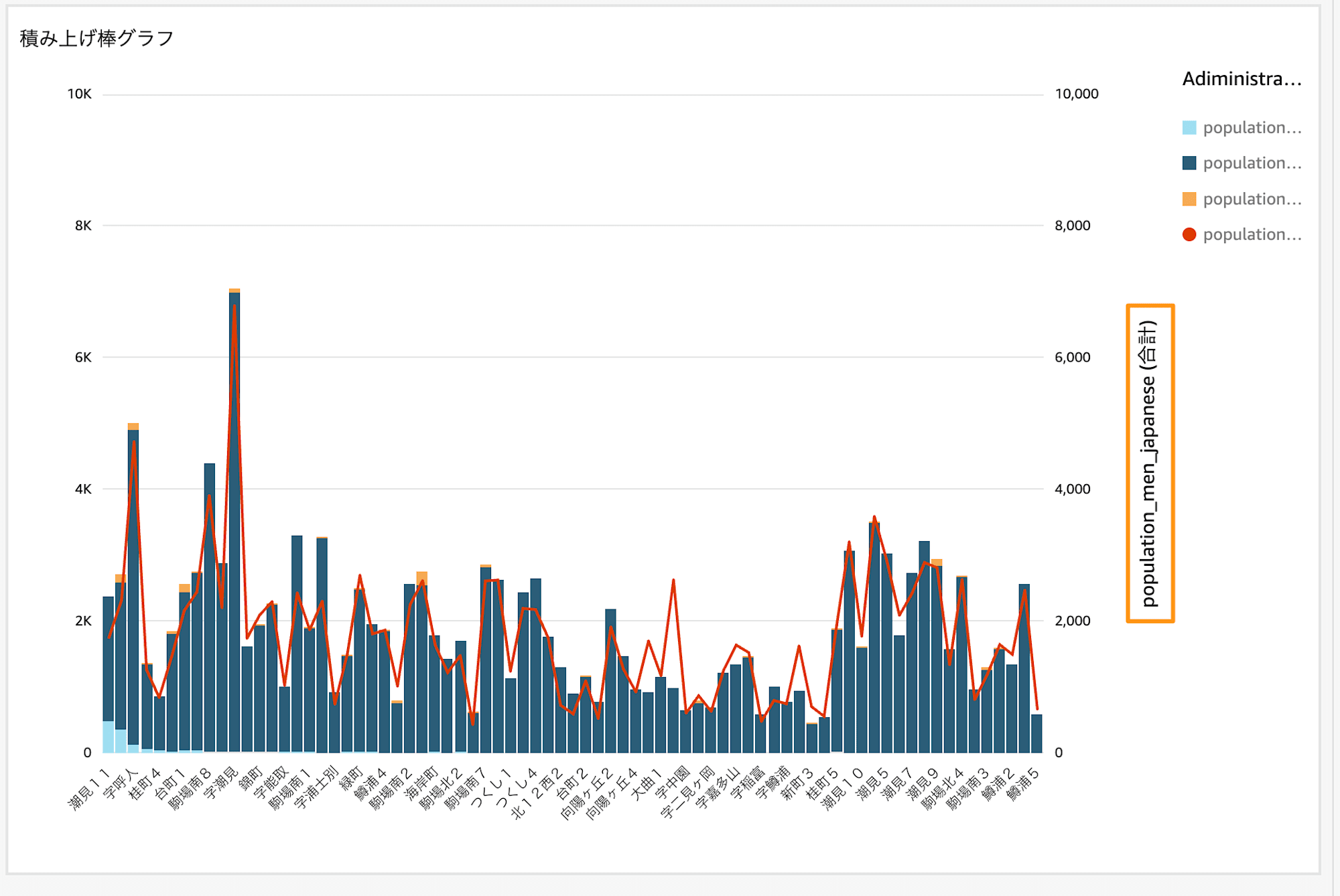Click the つくし１ x-axis label

pyautogui.click(x=491, y=788)
